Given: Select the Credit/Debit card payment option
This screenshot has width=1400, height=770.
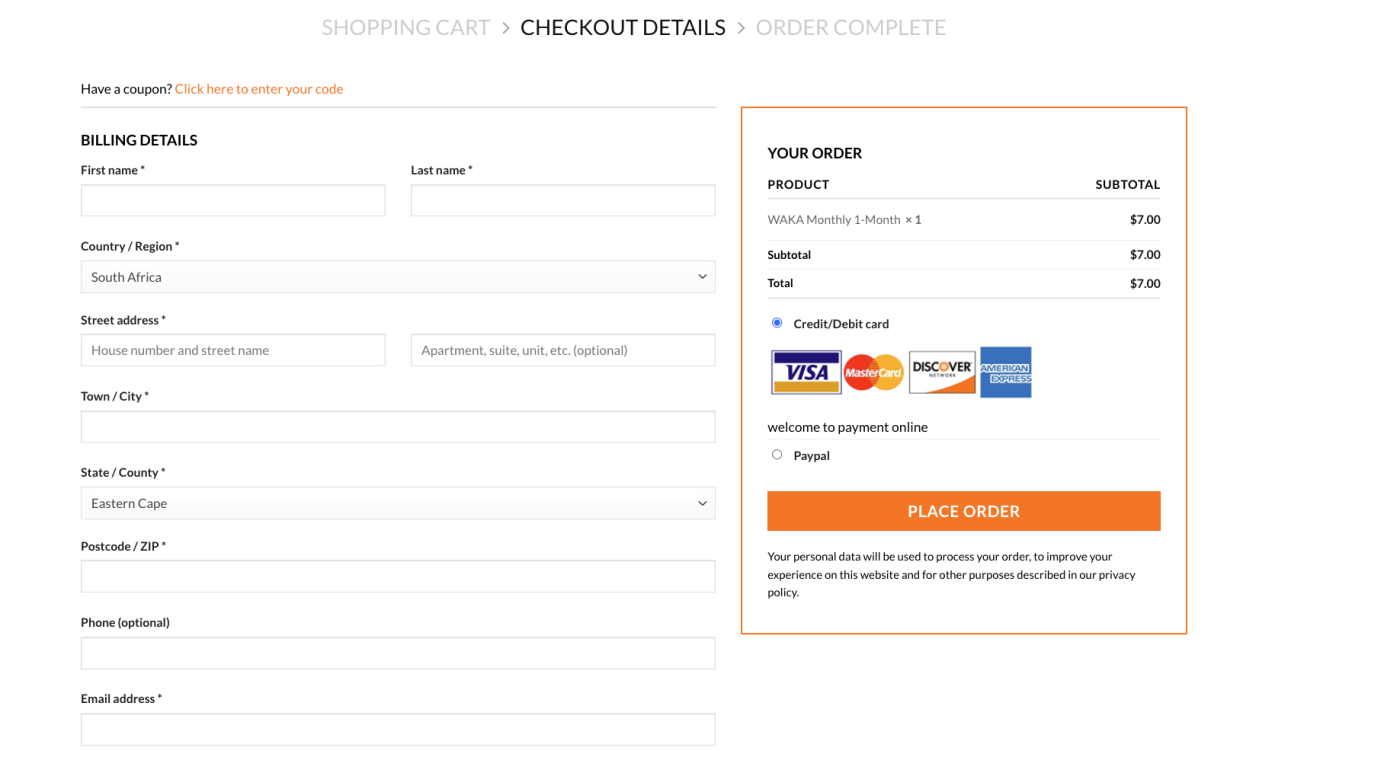Looking at the screenshot, I should (x=777, y=323).
